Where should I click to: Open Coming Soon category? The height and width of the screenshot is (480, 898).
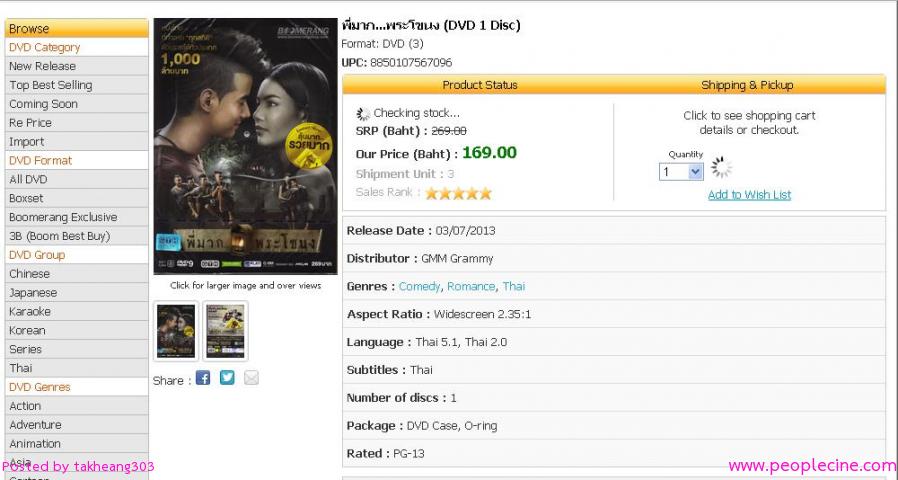point(77,104)
